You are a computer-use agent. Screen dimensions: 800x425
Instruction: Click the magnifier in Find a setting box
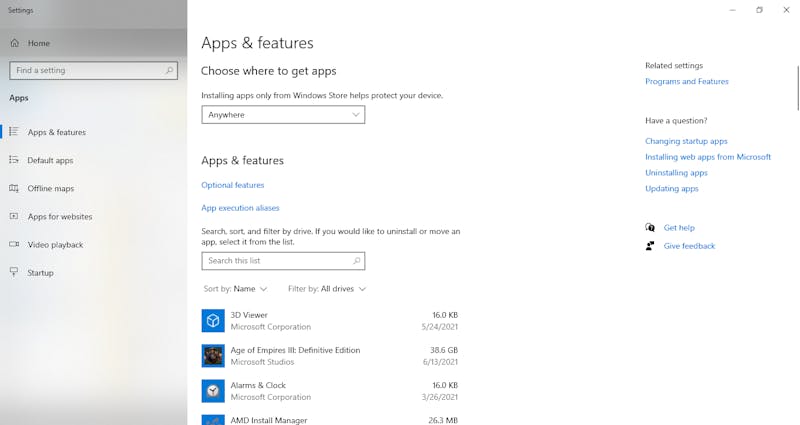pos(169,70)
